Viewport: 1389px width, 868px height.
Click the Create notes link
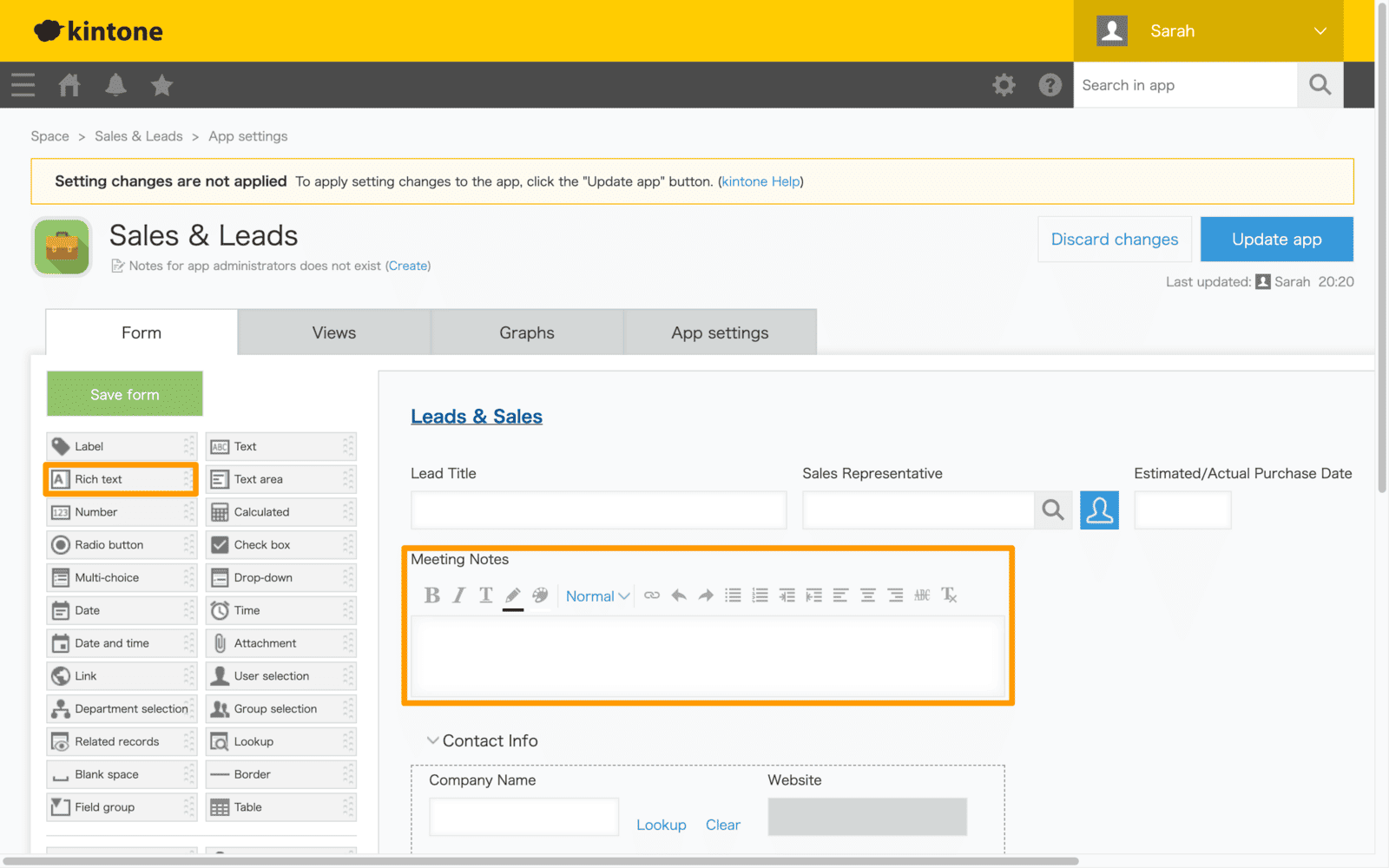[408, 266]
